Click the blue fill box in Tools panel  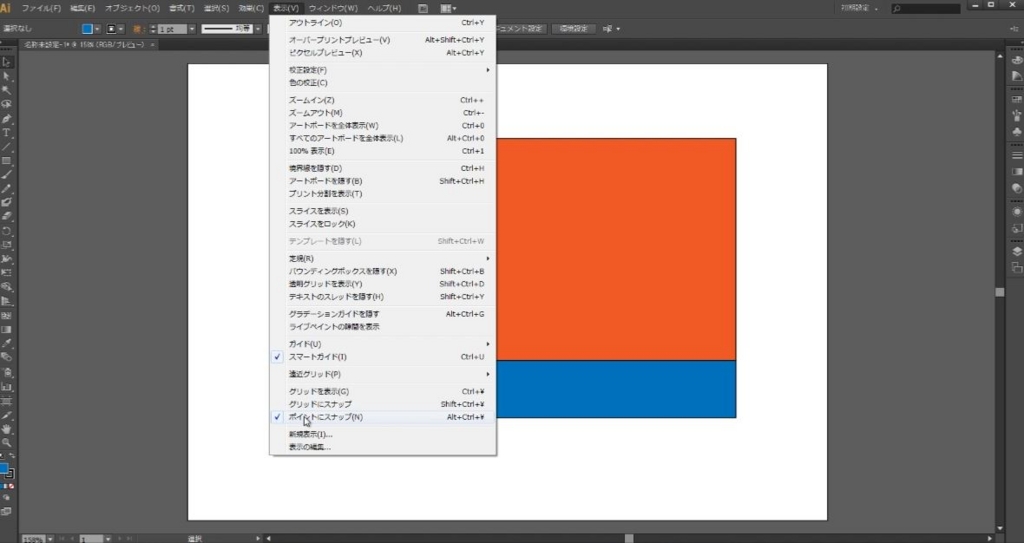(3, 469)
